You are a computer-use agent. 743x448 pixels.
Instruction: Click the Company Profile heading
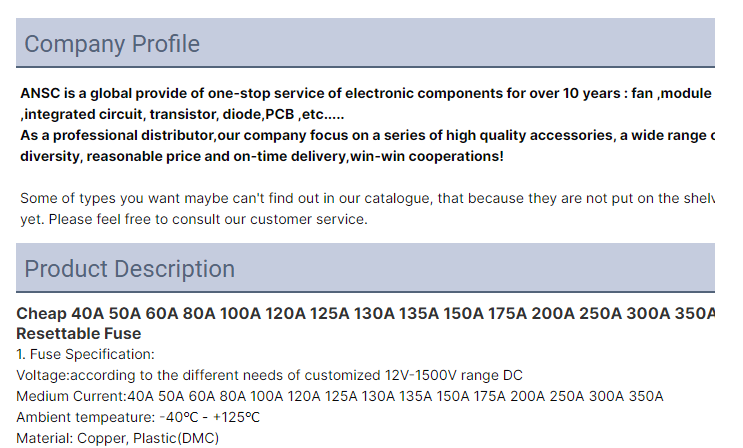coord(112,44)
